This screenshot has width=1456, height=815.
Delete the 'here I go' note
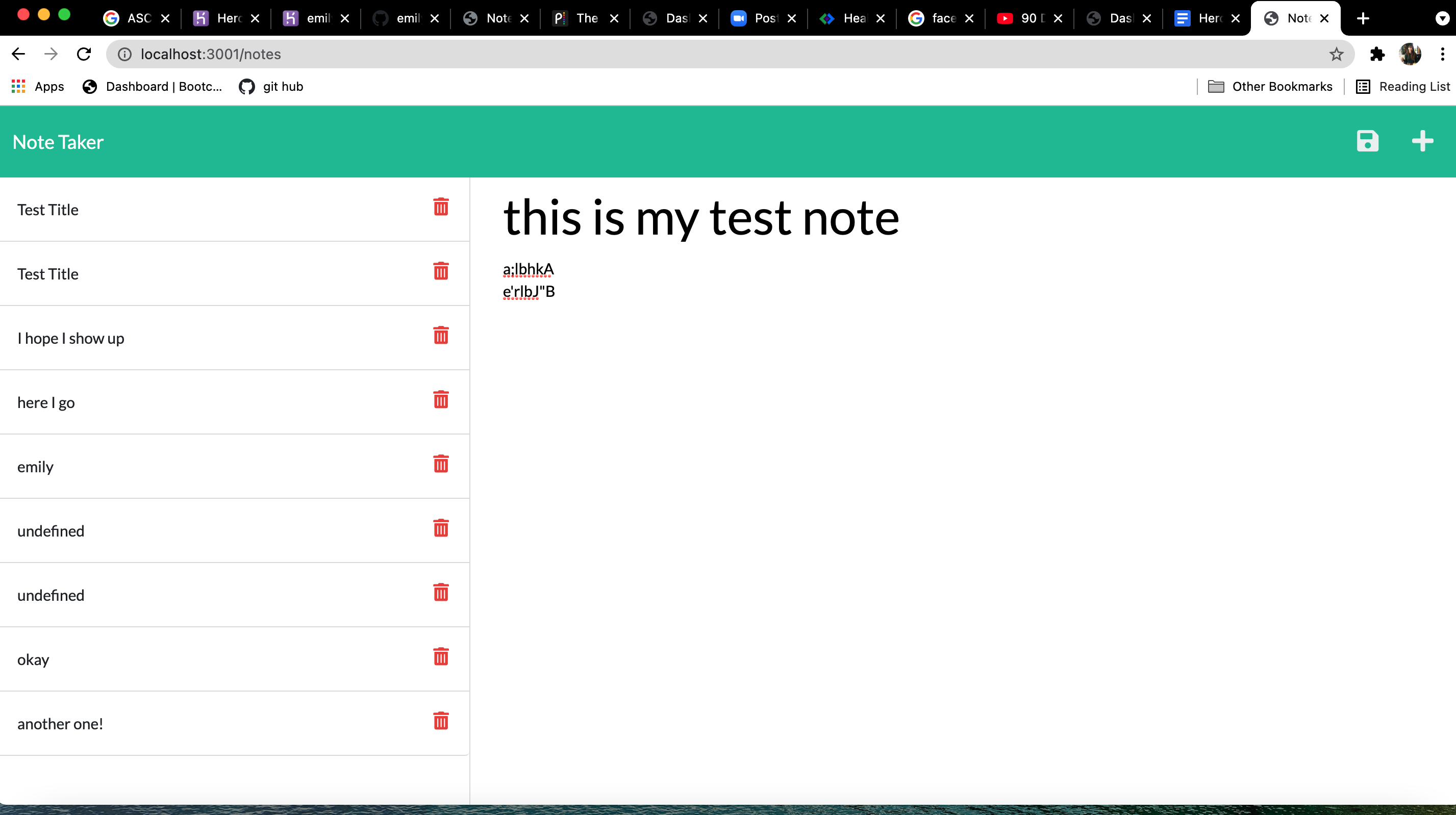(x=440, y=400)
